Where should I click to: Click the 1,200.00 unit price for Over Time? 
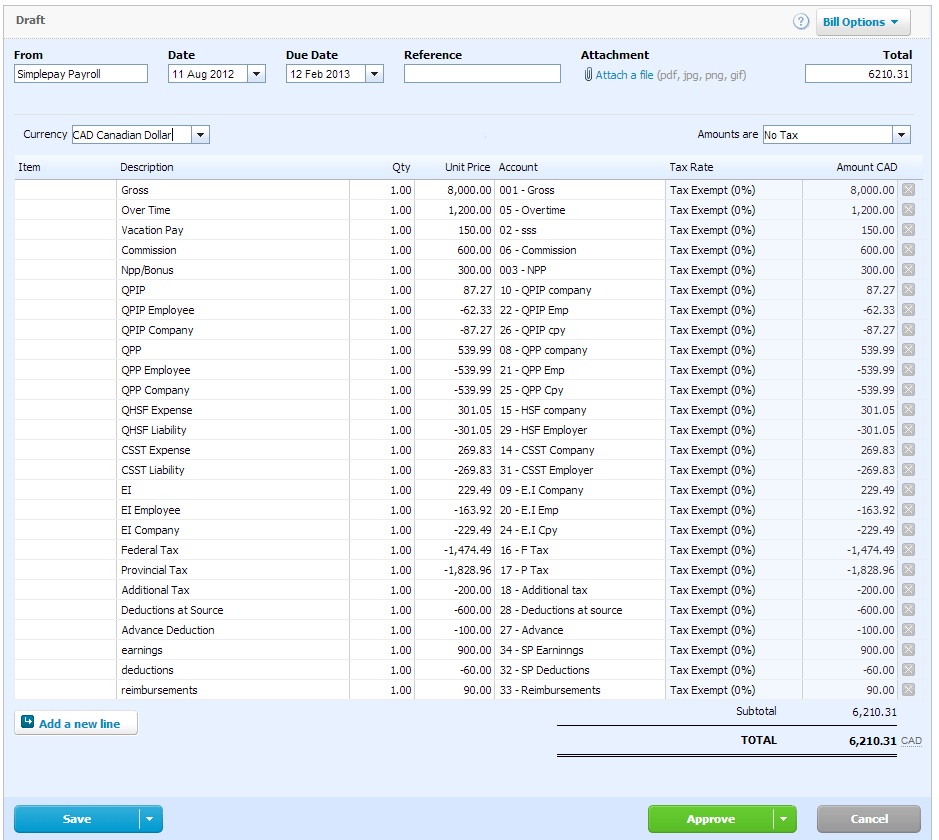(x=454, y=210)
